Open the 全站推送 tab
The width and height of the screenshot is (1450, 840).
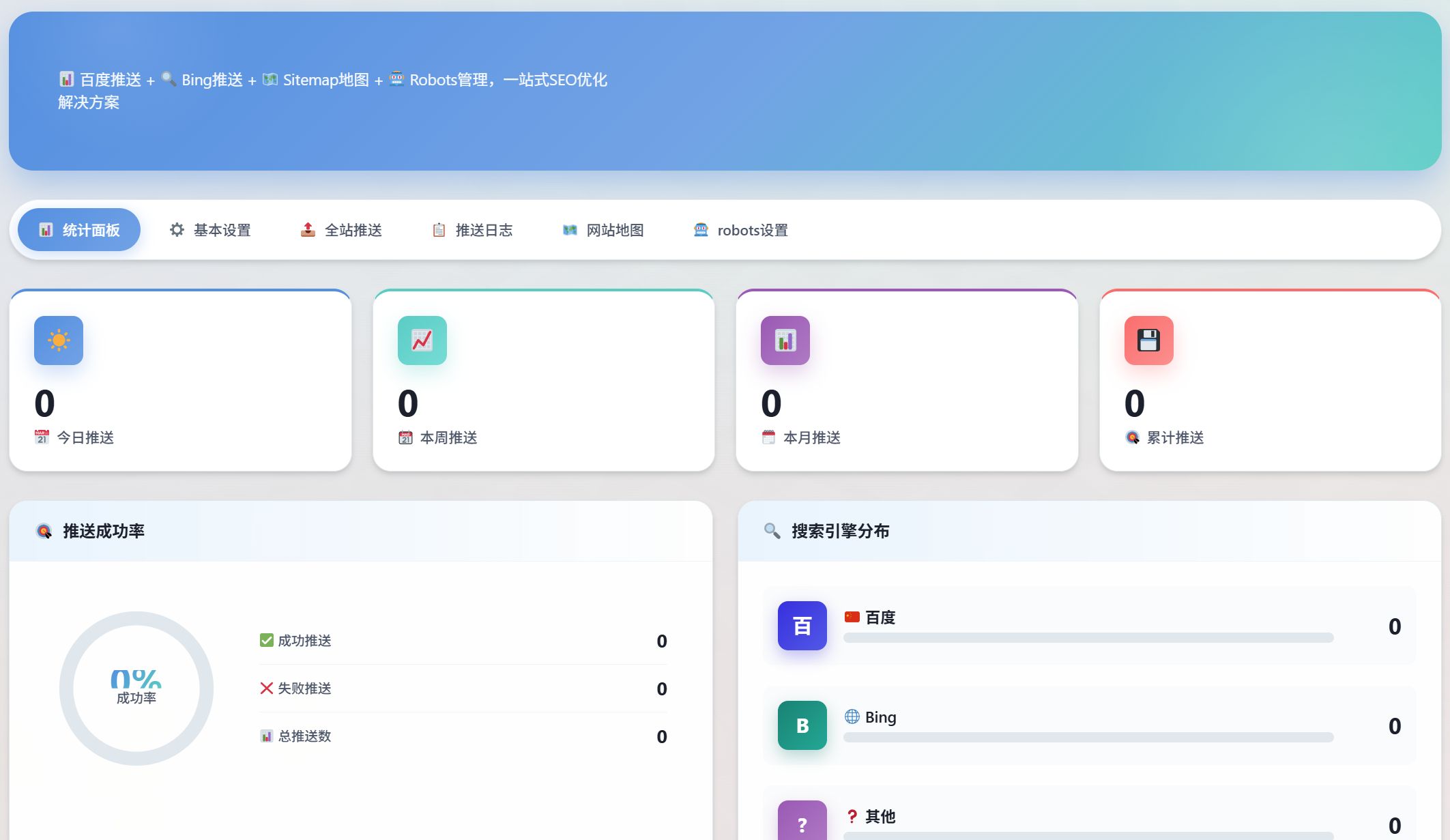[x=341, y=230]
